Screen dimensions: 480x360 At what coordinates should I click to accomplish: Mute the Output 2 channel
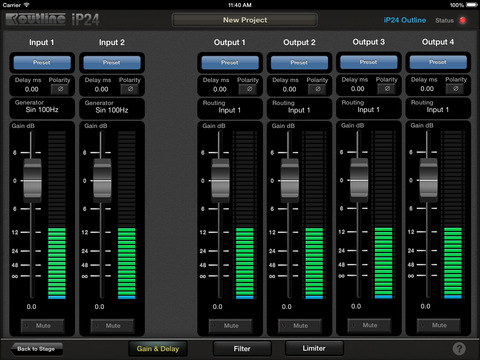pyautogui.click(x=300, y=326)
